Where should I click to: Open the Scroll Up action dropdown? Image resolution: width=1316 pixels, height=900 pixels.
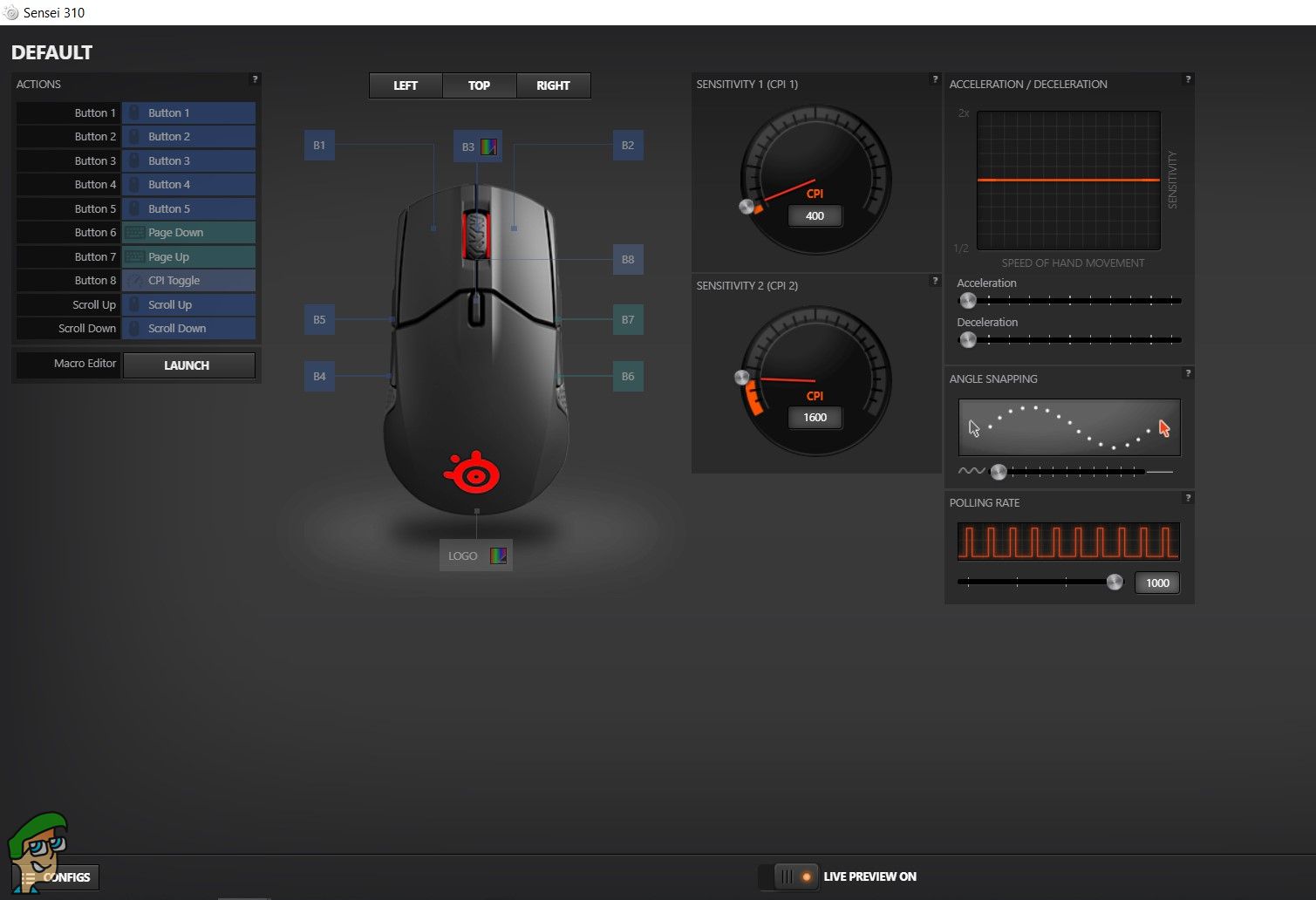pos(188,304)
